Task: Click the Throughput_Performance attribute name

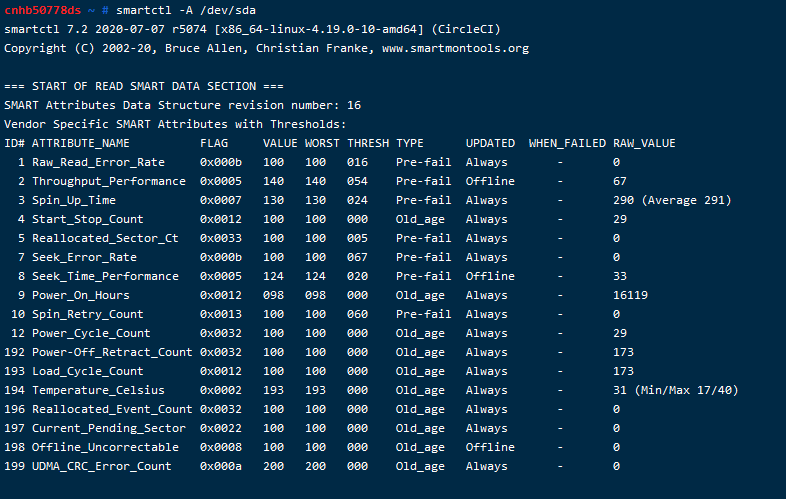Action: (109, 181)
